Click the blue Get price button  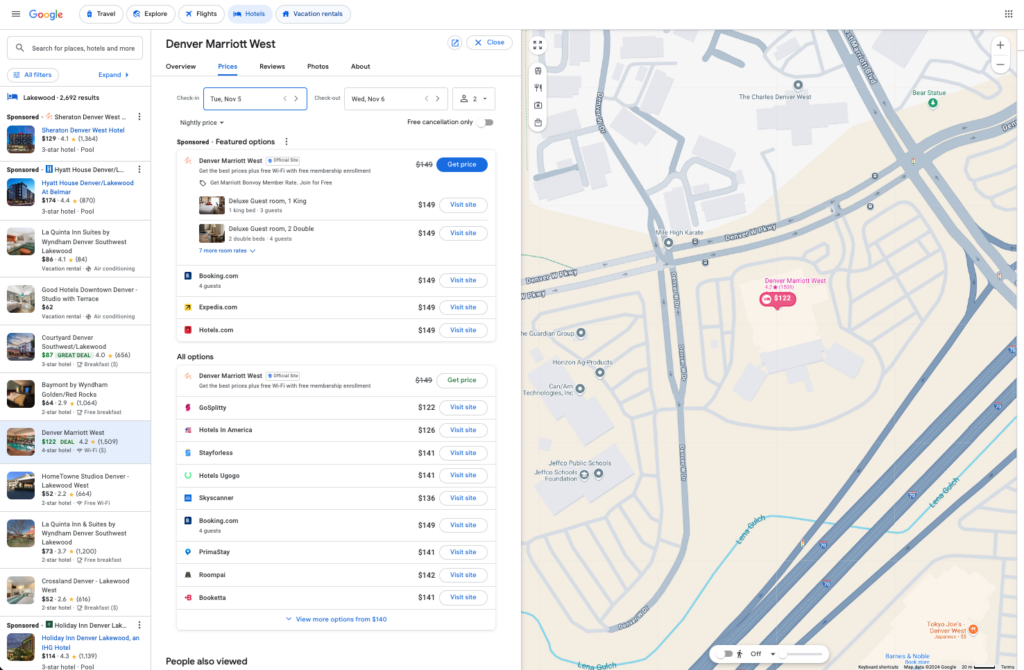pyautogui.click(x=462, y=165)
